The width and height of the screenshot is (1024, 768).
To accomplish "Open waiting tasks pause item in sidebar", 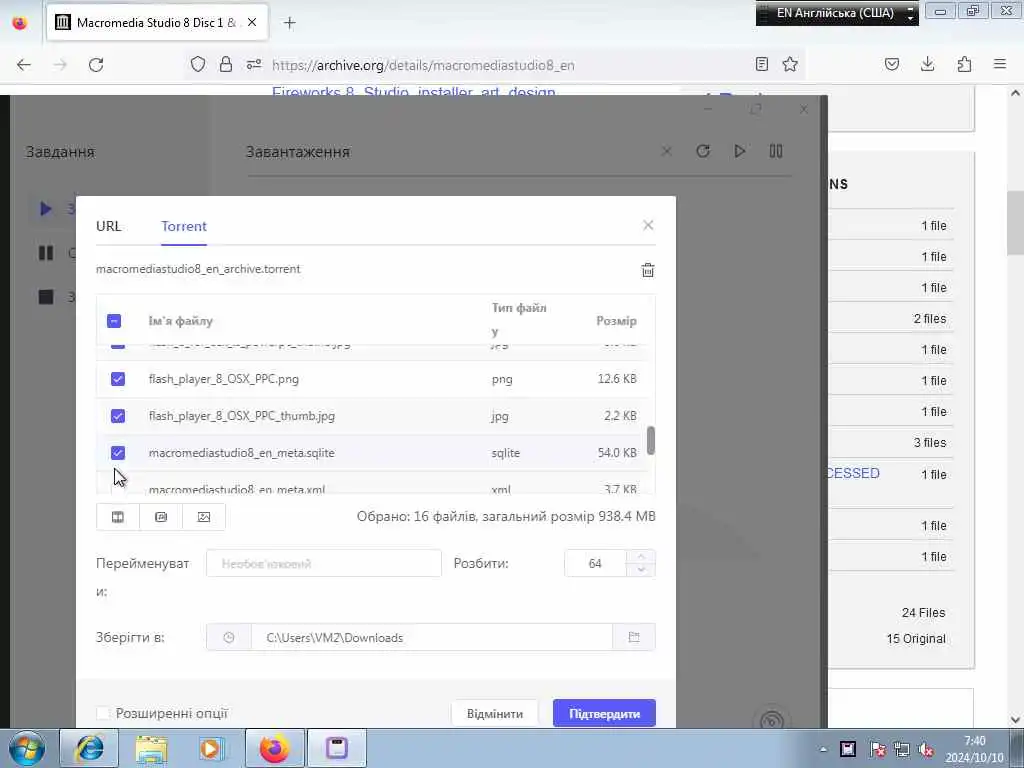I will click(x=46, y=253).
